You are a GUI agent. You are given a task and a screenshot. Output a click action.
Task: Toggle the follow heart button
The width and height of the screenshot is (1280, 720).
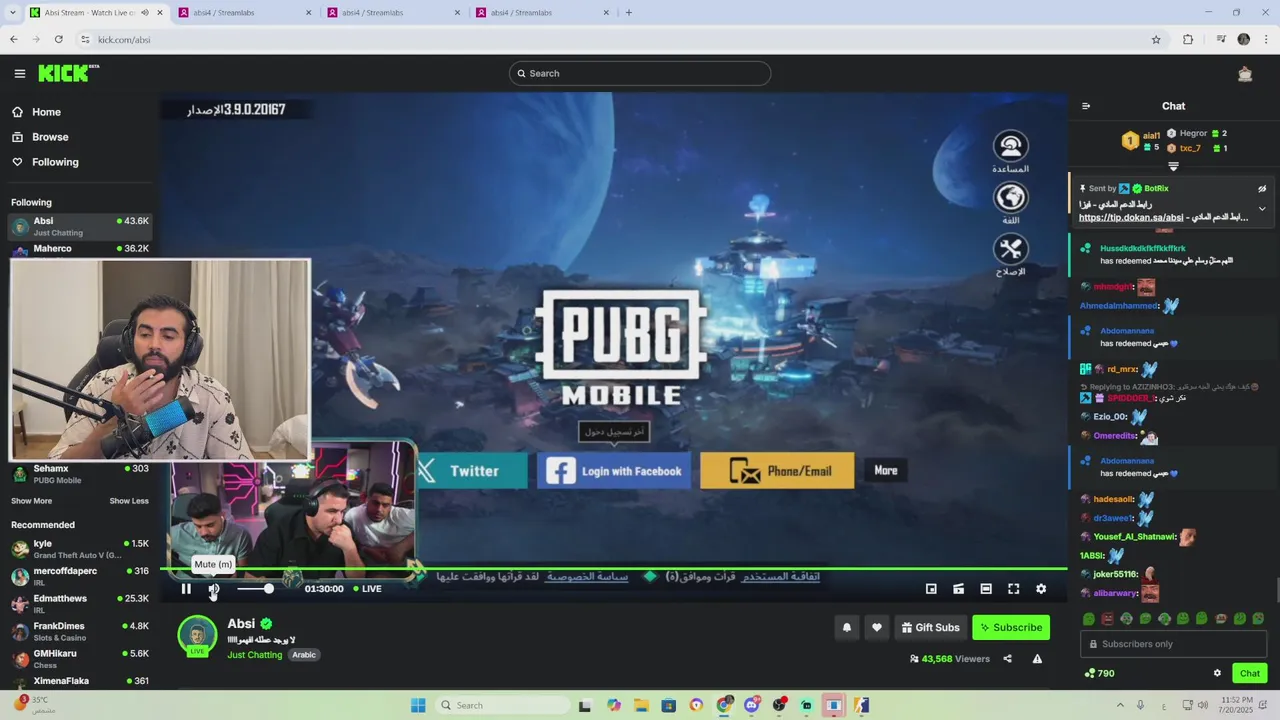pos(877,628)
